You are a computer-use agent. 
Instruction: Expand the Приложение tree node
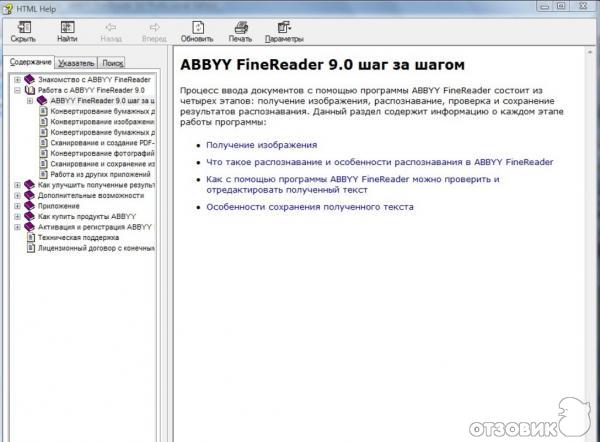coord(17,205)
